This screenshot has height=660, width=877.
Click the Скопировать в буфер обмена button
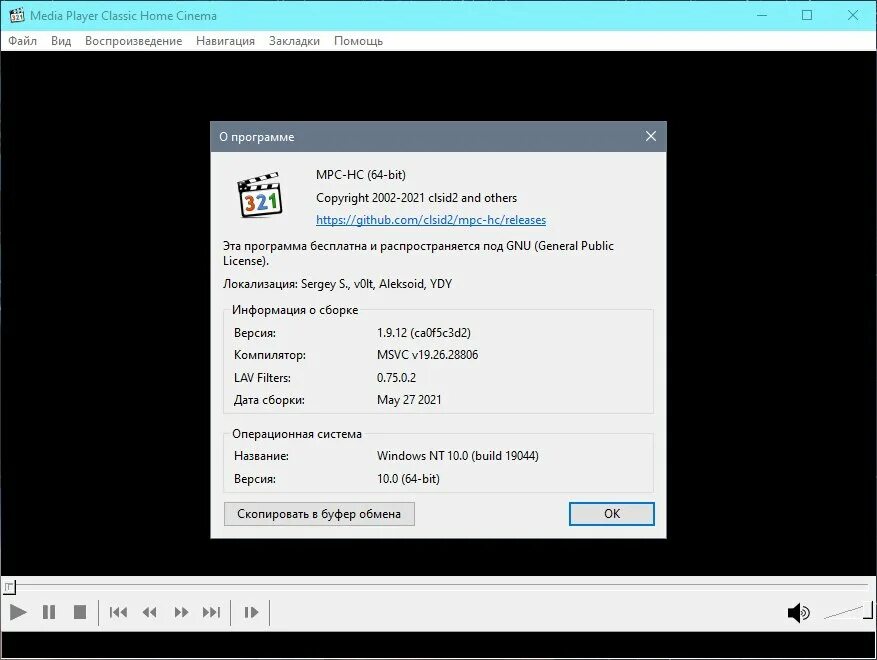tap(319, 514)
